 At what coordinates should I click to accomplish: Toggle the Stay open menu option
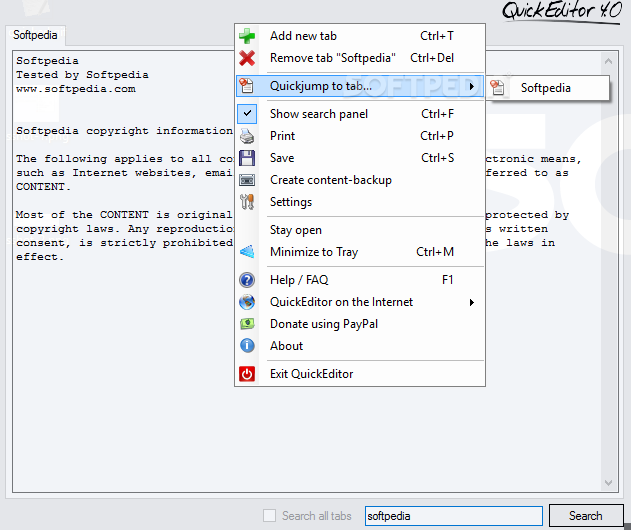(x=360, y=230)
